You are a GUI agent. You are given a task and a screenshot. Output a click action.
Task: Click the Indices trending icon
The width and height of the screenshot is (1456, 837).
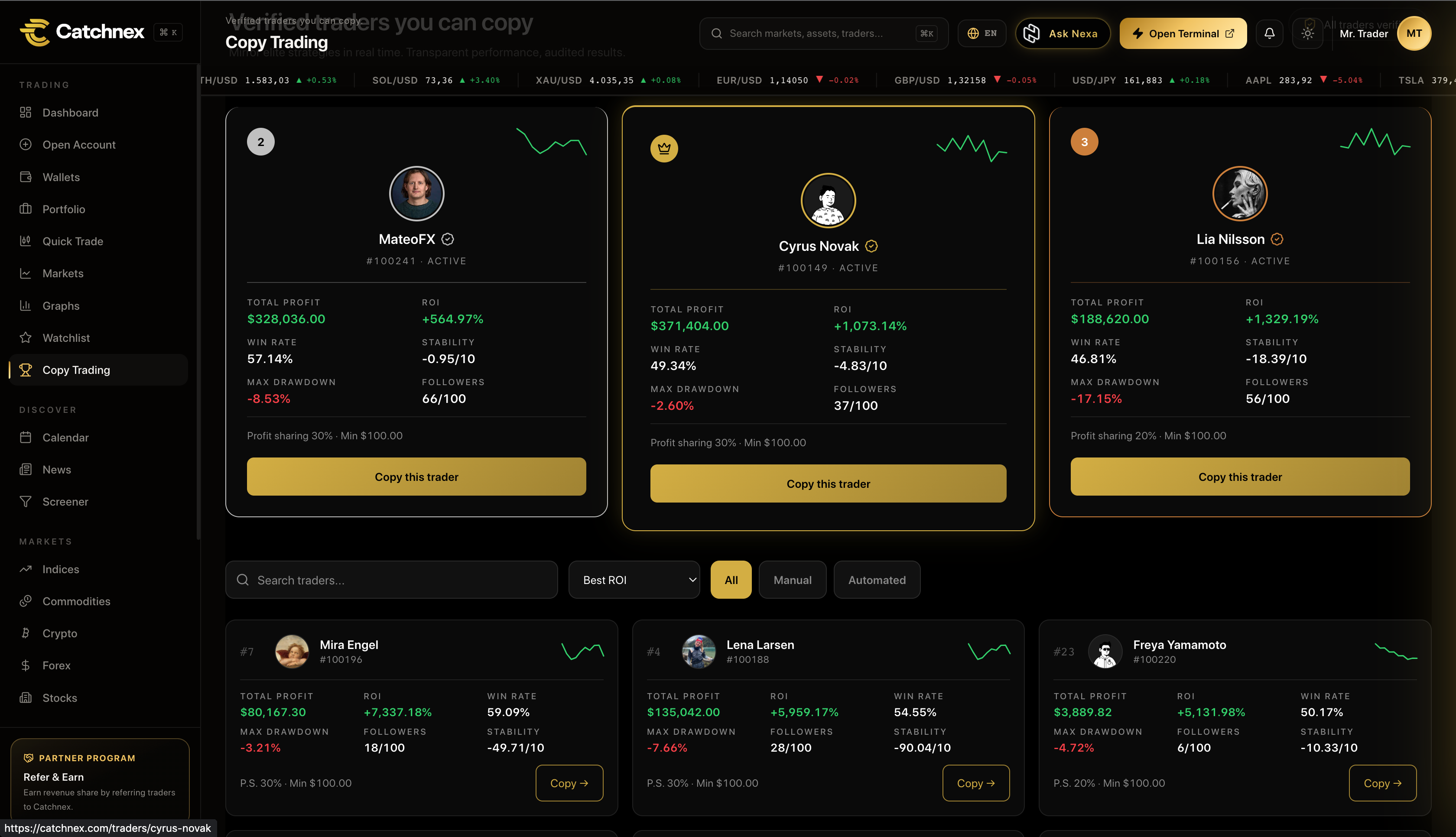point(25,568)
